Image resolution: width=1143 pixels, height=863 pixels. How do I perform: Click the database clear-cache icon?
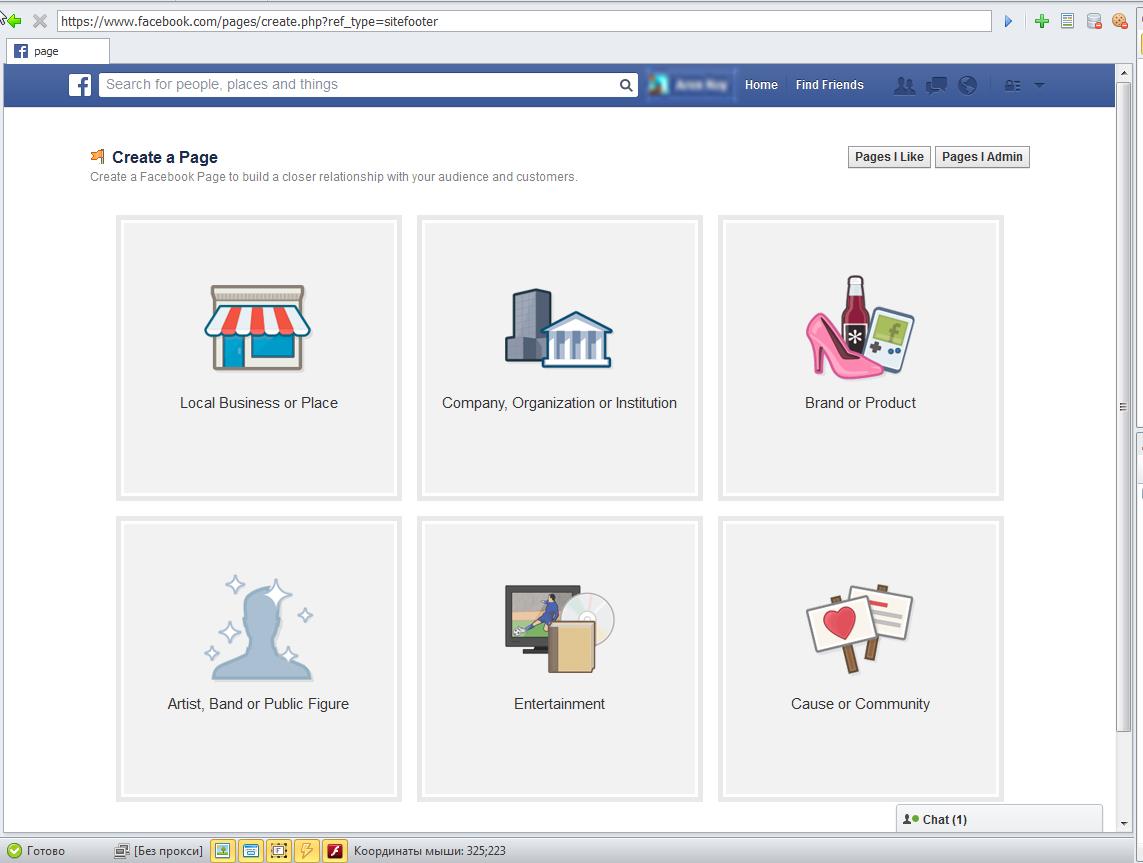pyautogui.click(x=1093, y=21)
